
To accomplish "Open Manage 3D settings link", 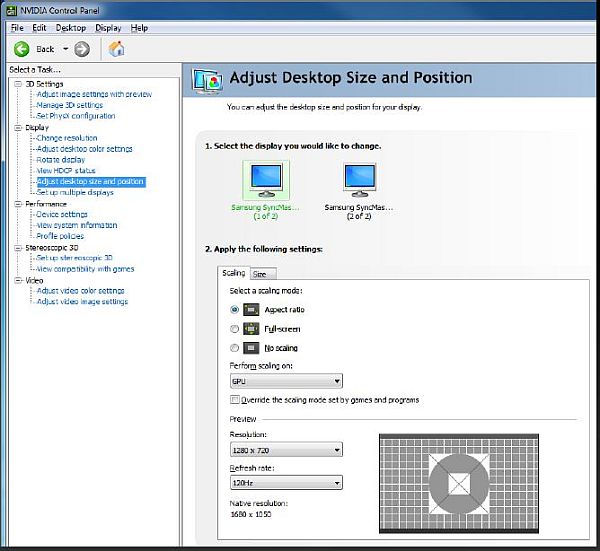I will 69,105.
